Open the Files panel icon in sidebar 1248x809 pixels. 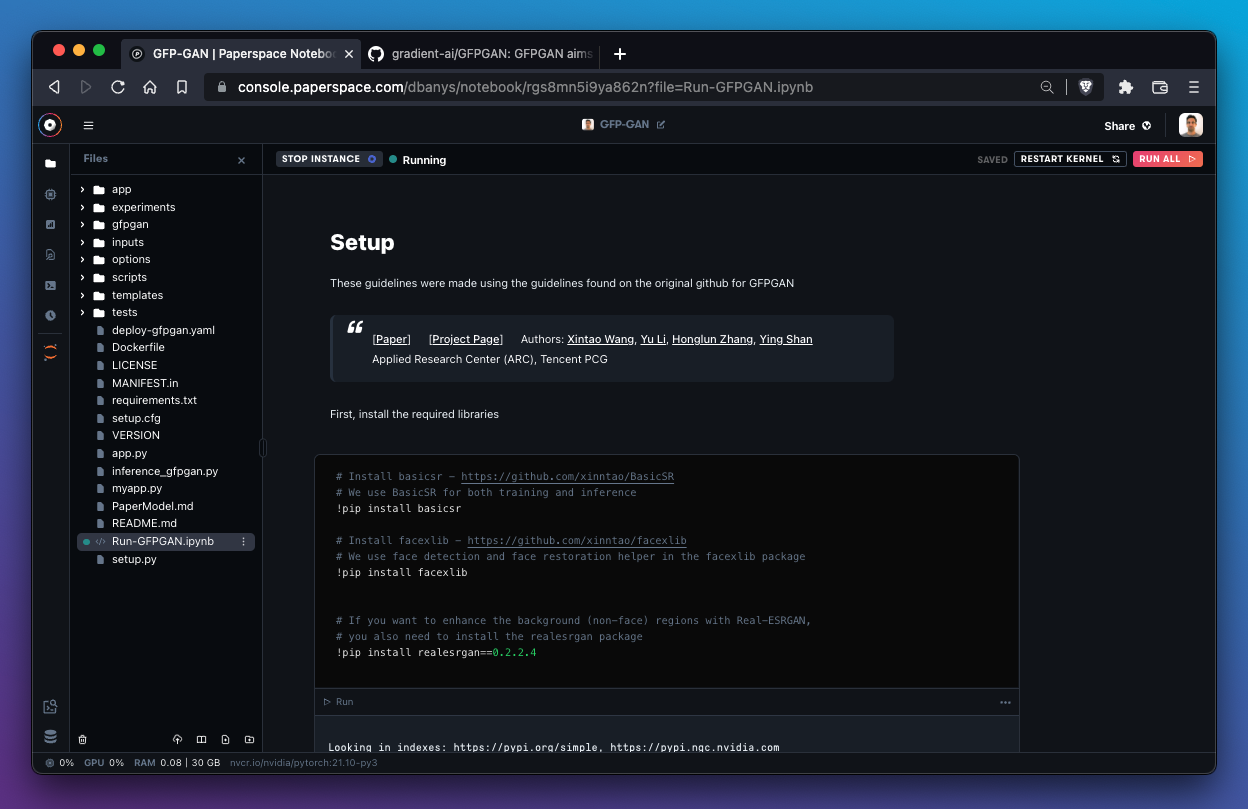click(50, 163)
